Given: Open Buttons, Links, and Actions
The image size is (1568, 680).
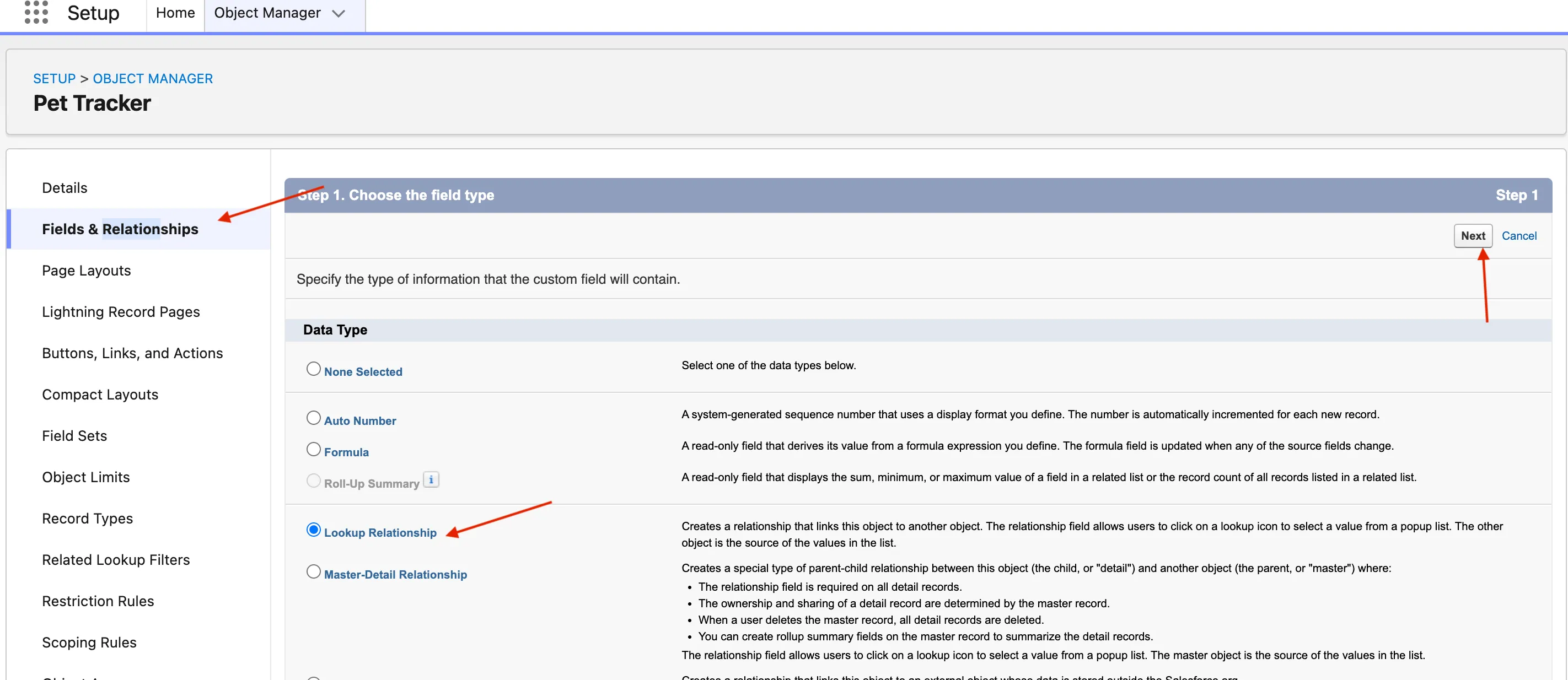Looking at the screenshot, I should click(x=132, y=353).
